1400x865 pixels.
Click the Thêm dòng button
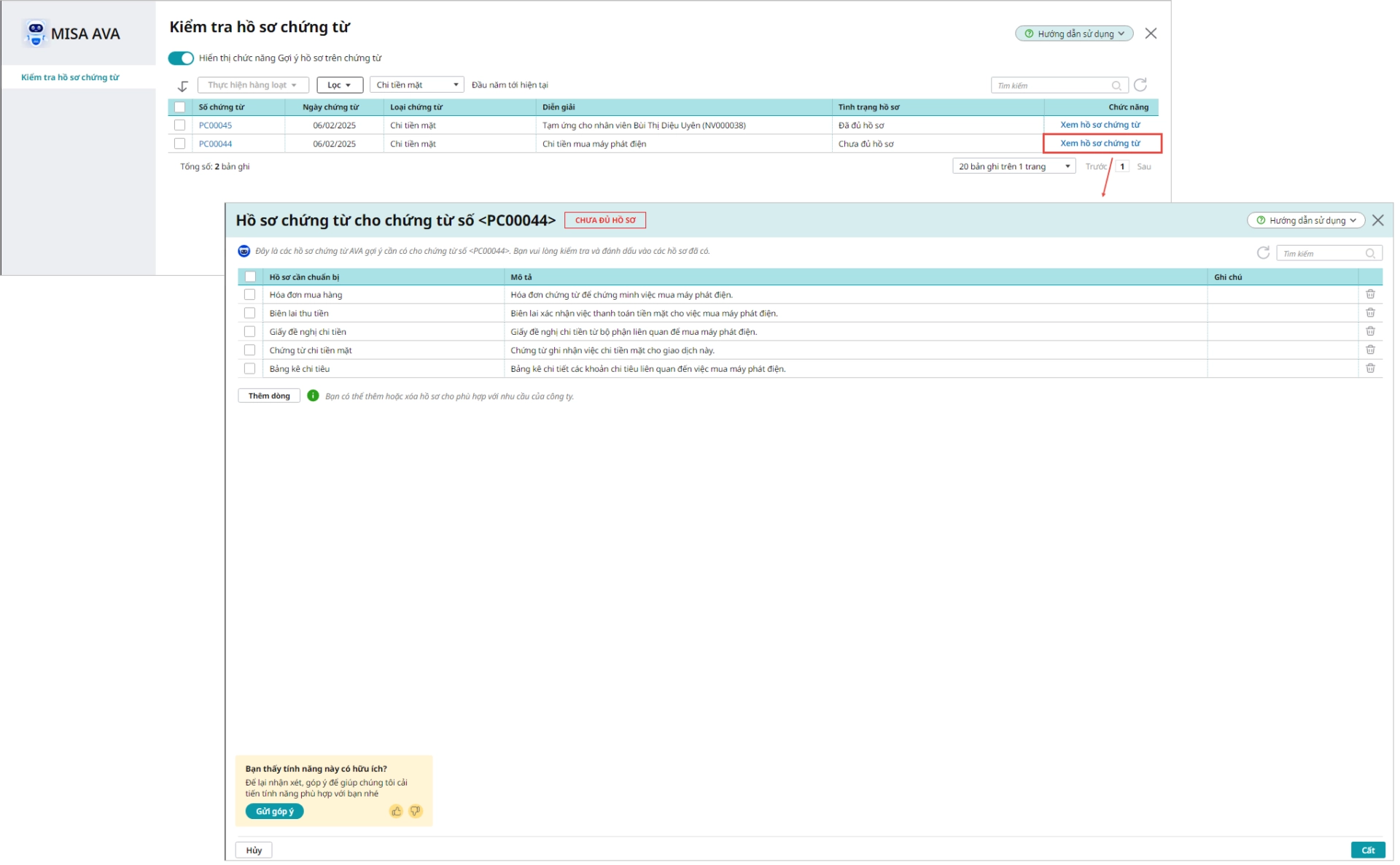click(269, 396)
